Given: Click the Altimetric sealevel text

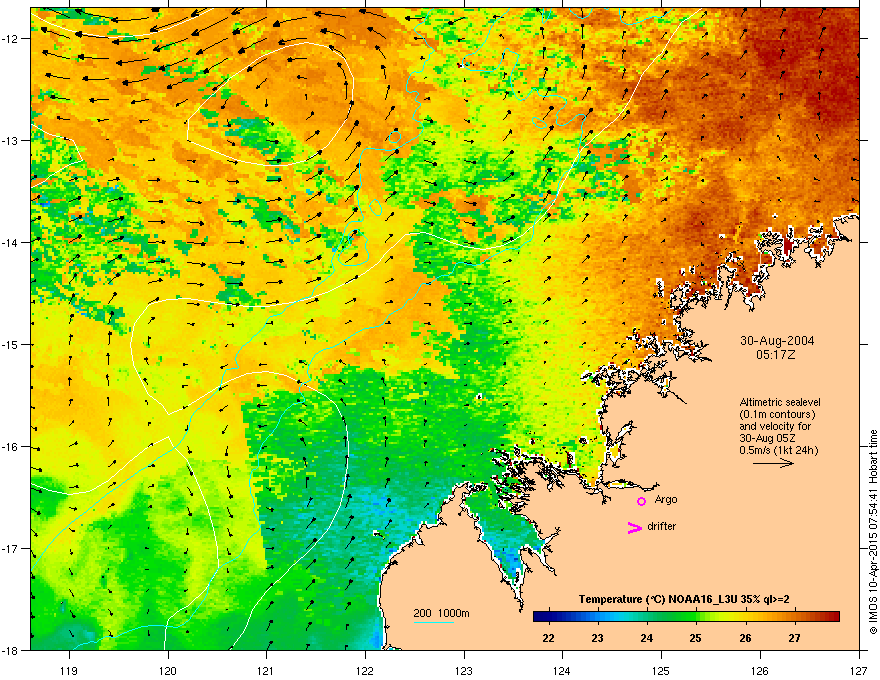Looking at the screenshot, I should point(780,402).
